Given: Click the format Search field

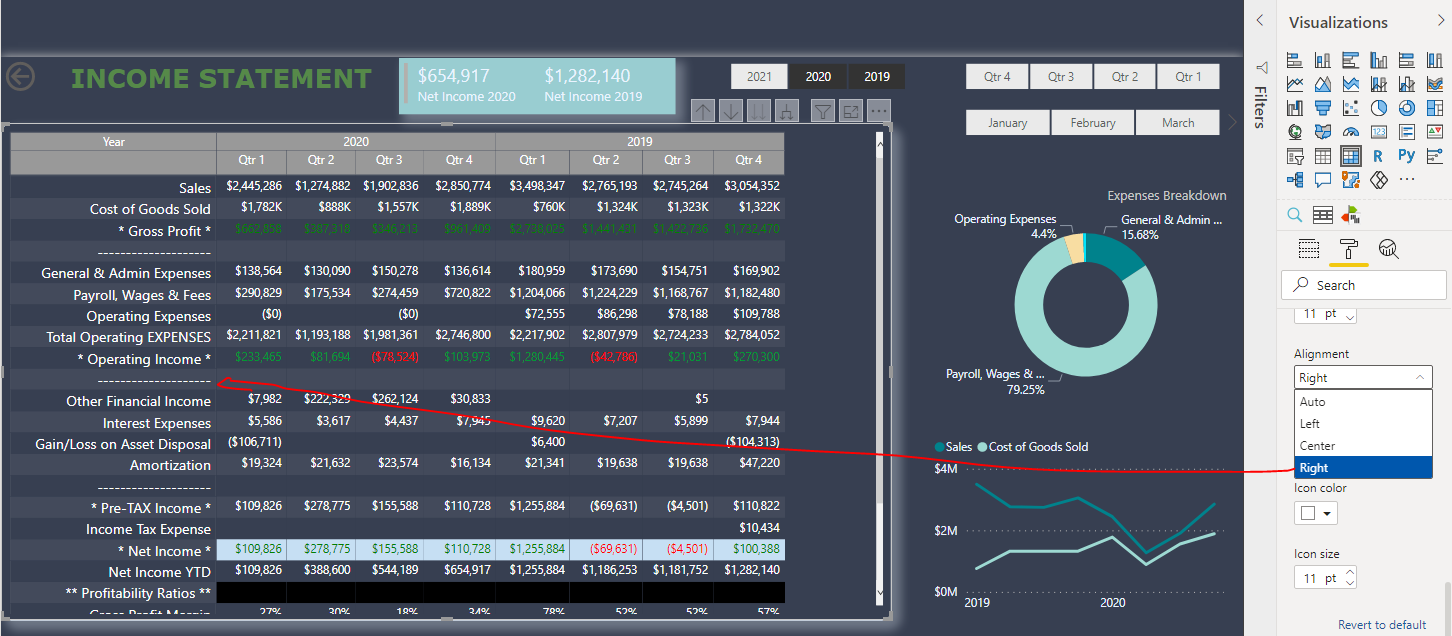Looking at the screenshot, I should point(1364,285).
